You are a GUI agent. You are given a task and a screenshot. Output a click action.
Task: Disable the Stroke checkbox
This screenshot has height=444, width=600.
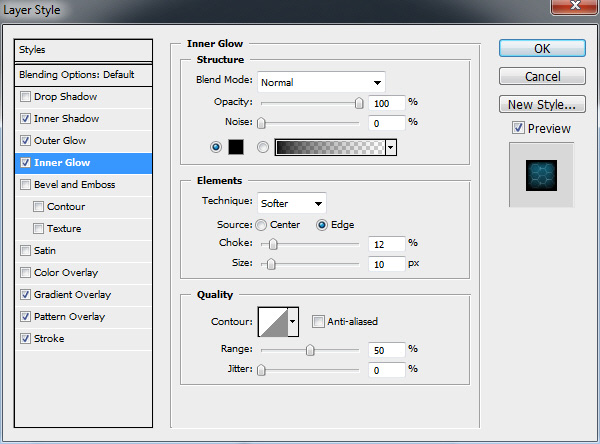(x=25, y=339)
